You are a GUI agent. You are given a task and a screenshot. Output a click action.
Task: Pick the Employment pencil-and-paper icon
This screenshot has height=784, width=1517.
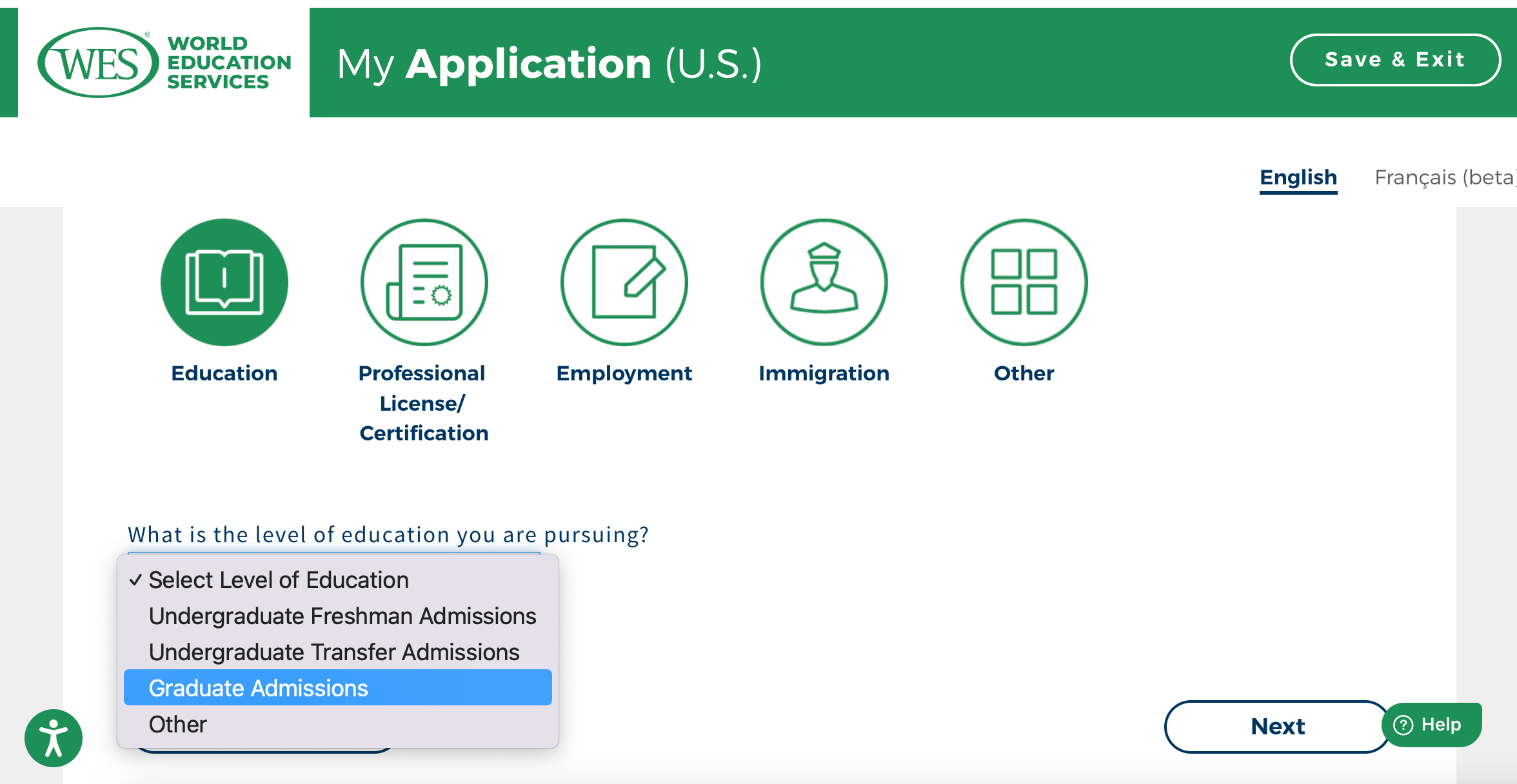click(624, 282)
